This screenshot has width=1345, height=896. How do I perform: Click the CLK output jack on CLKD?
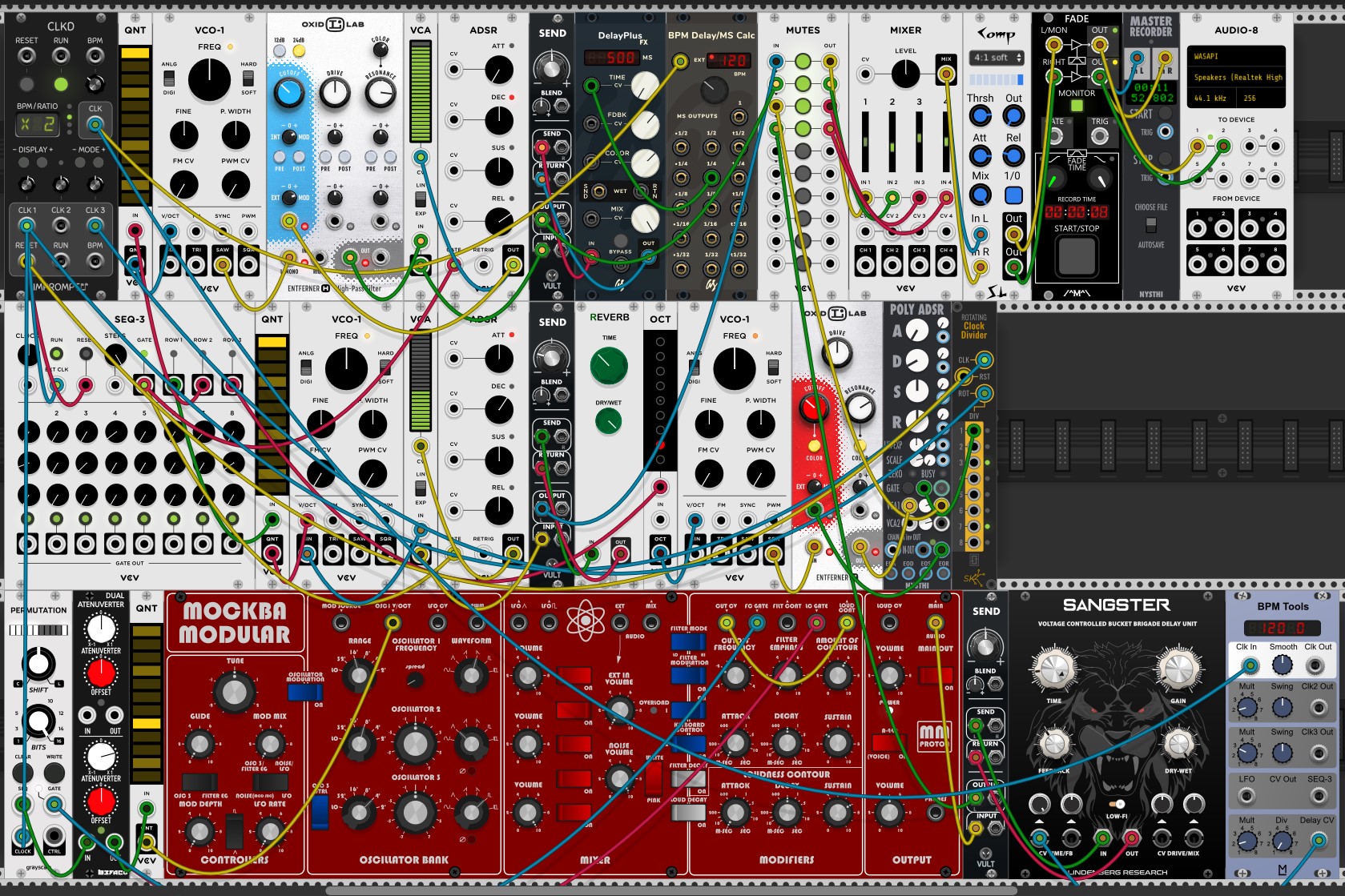coord(95,124)
